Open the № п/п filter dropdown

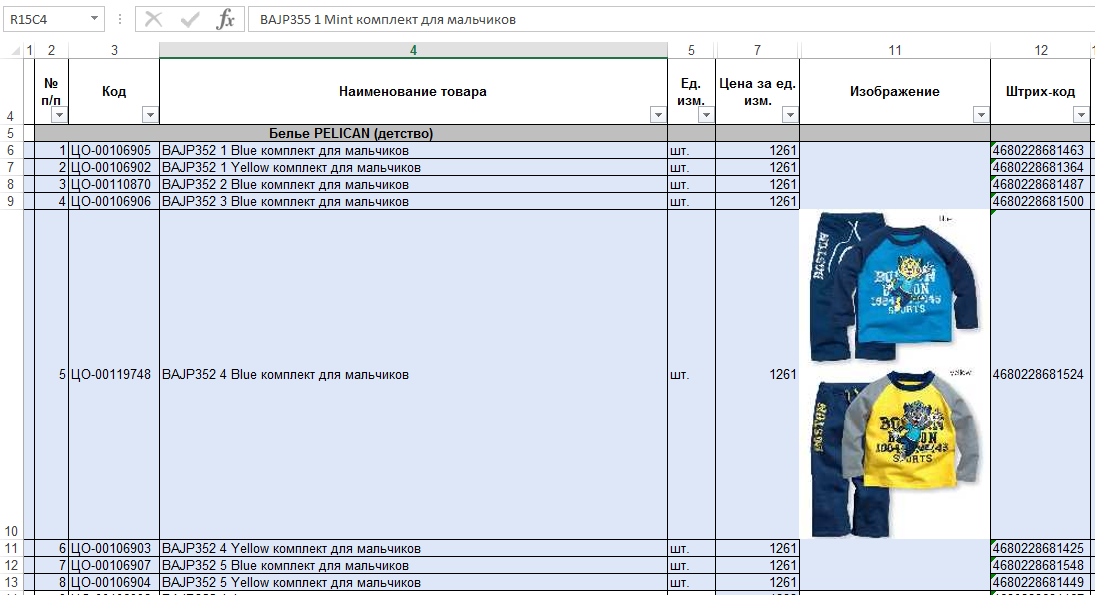(59, 115)
